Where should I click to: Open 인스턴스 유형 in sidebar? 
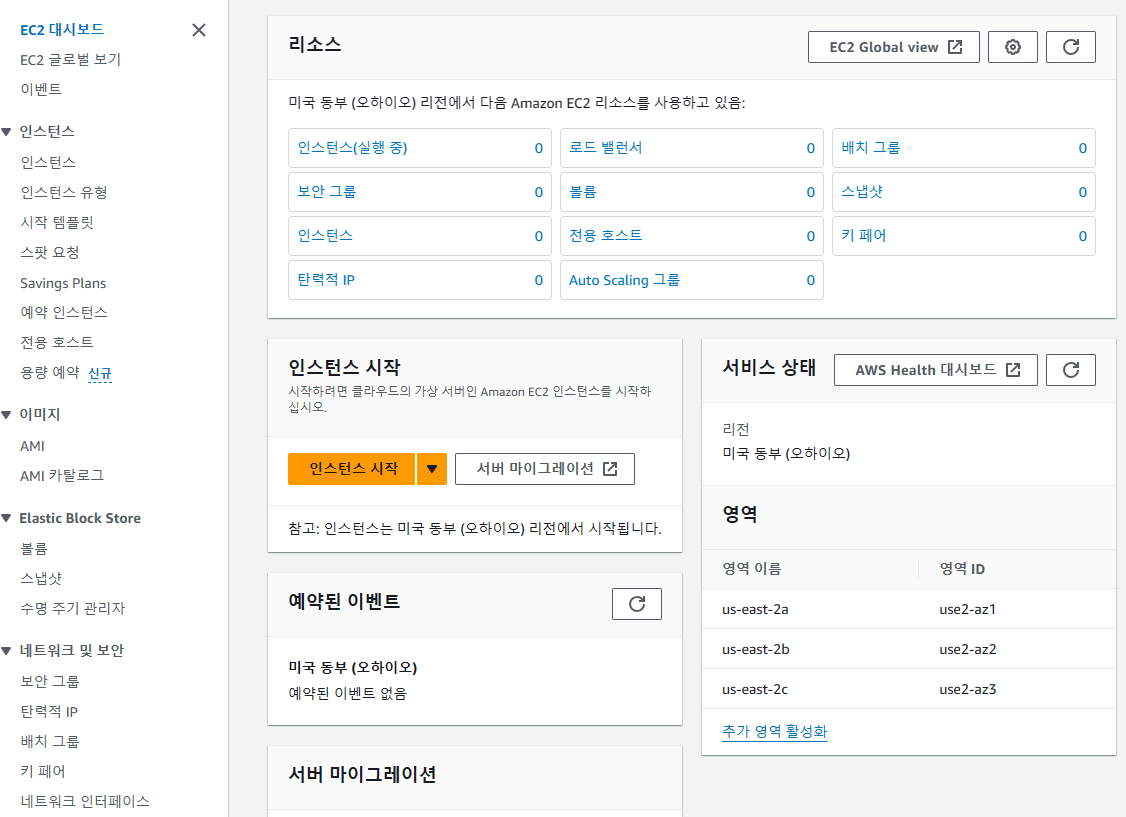pyautogui.click(x=64, y=192)
